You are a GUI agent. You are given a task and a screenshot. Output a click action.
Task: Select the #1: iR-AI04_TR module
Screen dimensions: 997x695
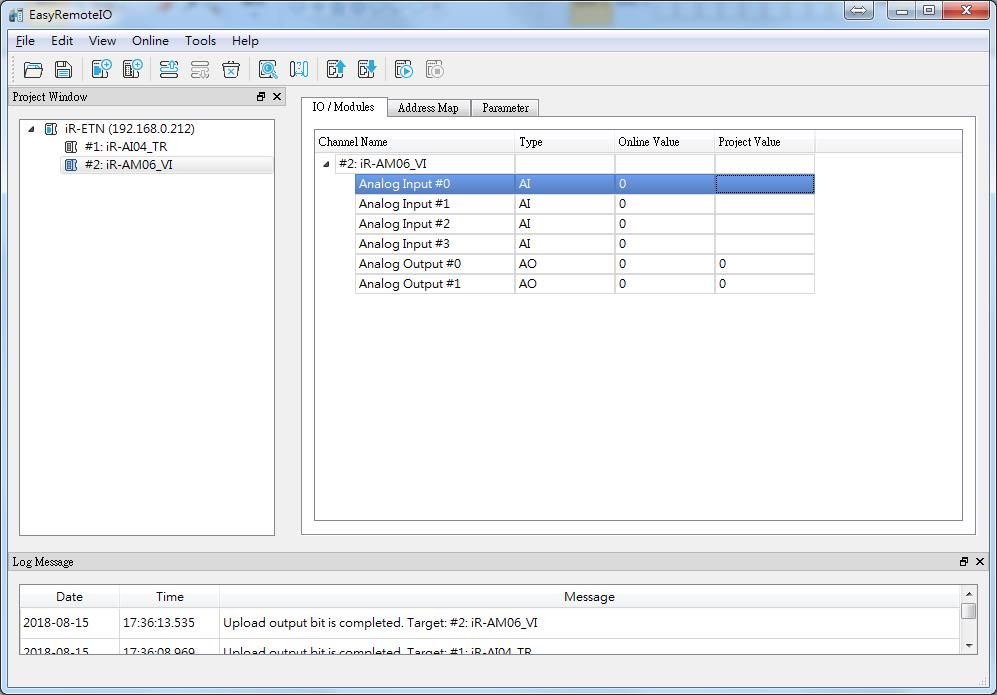125,147
